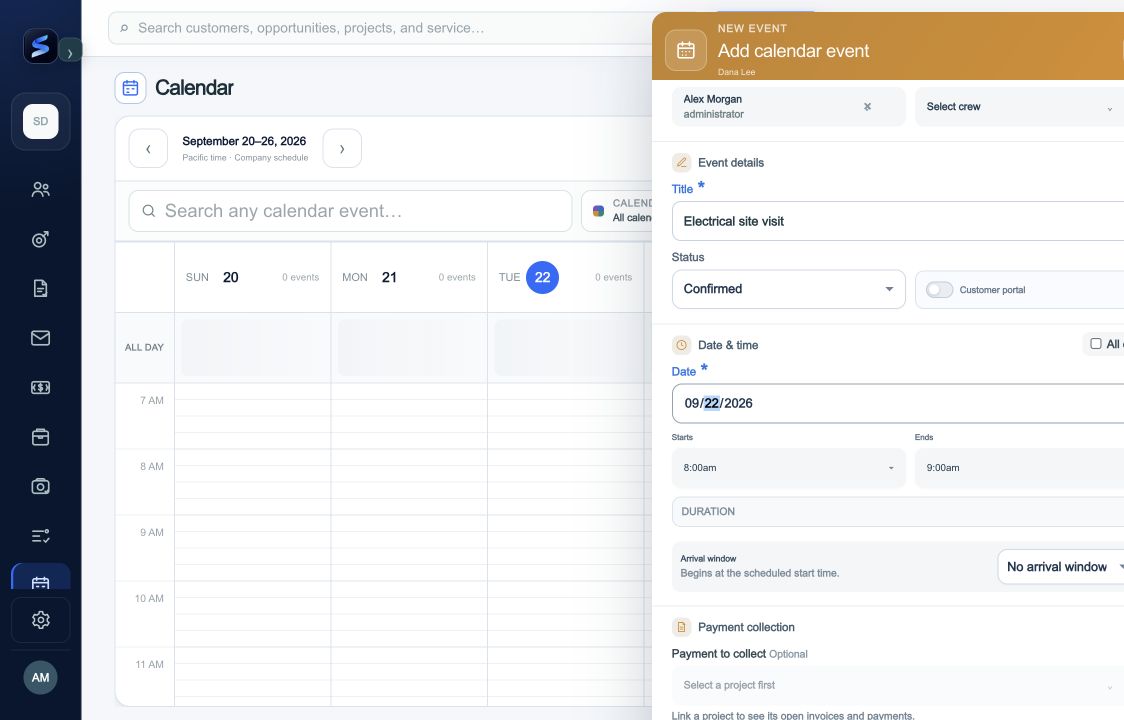Open the camera photos icon in sidebar
This screenshot has height=720, width=1124.
point(40,486)
